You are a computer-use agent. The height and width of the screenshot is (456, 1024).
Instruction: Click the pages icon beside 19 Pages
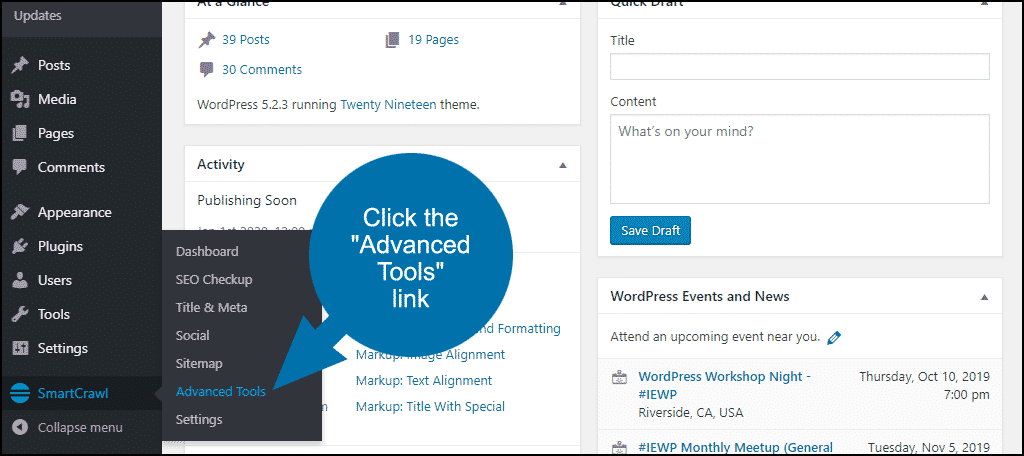[x=392, y=41]
